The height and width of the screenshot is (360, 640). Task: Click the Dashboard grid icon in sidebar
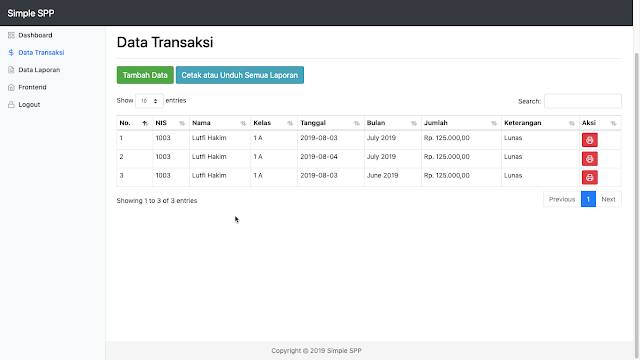(11, 35)
